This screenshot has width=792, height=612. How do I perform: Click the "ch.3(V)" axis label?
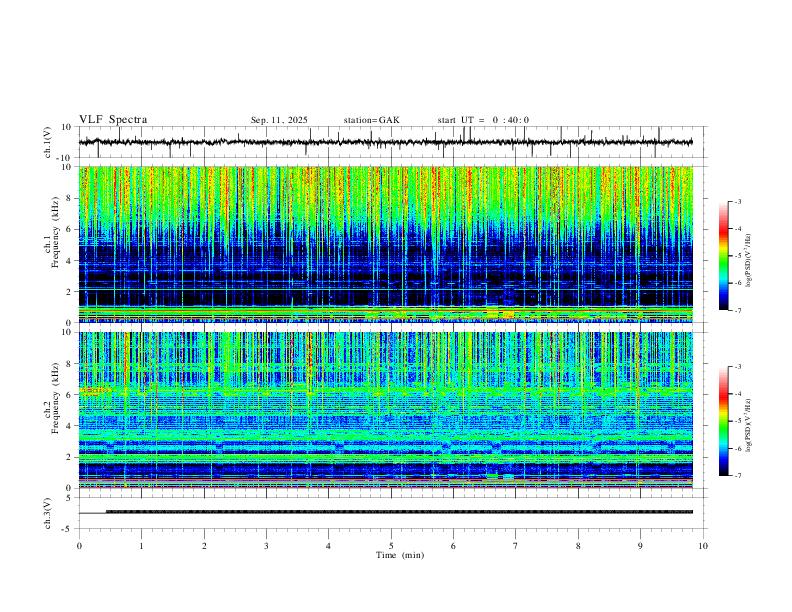48,513
